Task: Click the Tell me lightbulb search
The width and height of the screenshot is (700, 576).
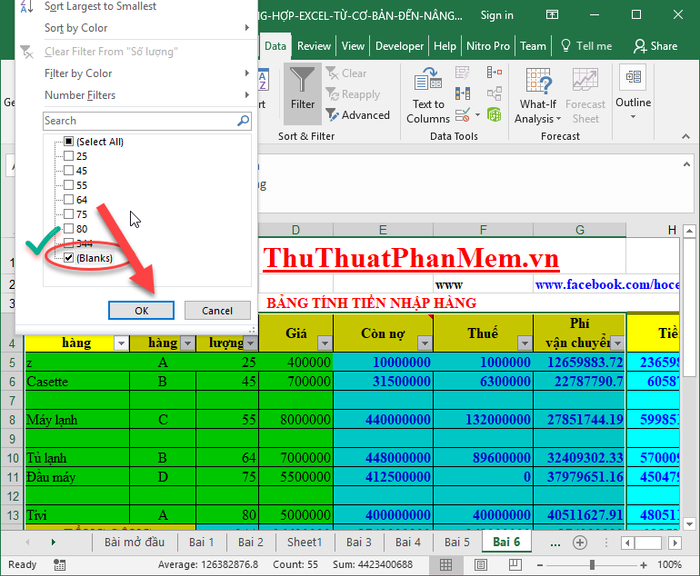Action: click(x=585, y=46)
